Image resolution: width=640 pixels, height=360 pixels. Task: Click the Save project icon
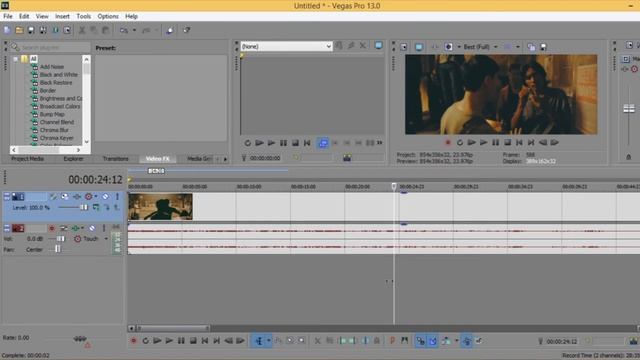pos(31,30)
